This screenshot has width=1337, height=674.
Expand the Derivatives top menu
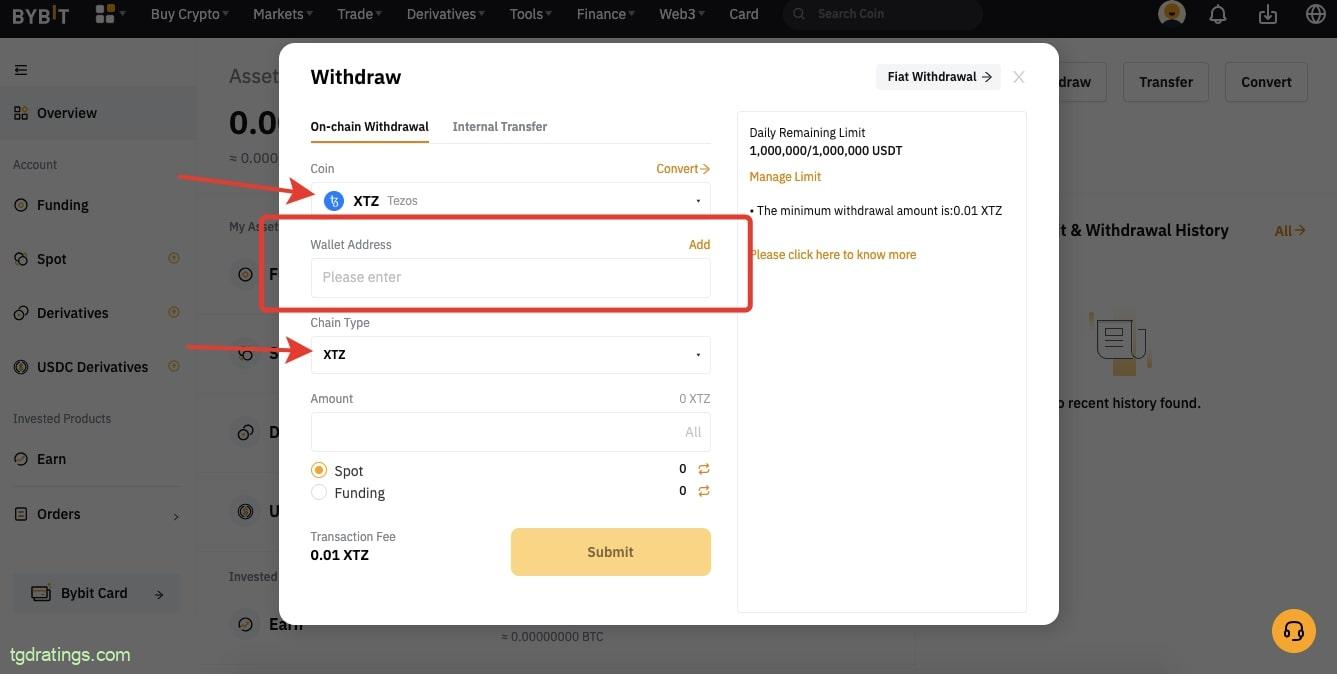pyautogui.click(x=446, y=14)
